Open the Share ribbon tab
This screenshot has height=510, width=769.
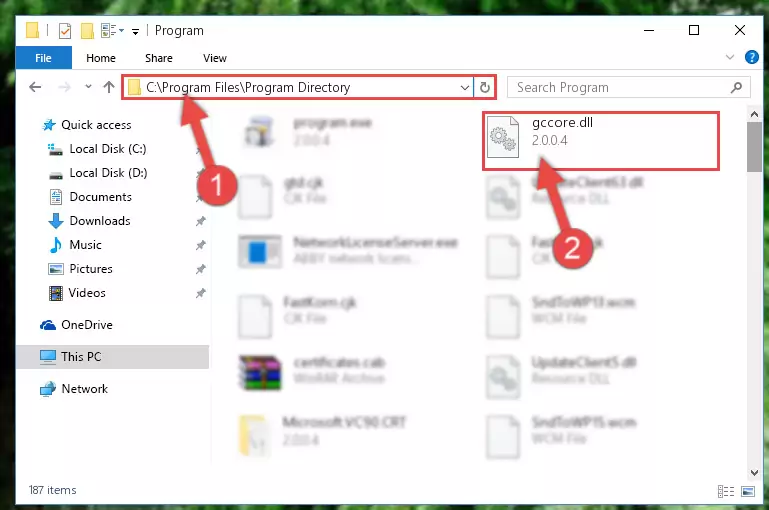click(159, 58)
